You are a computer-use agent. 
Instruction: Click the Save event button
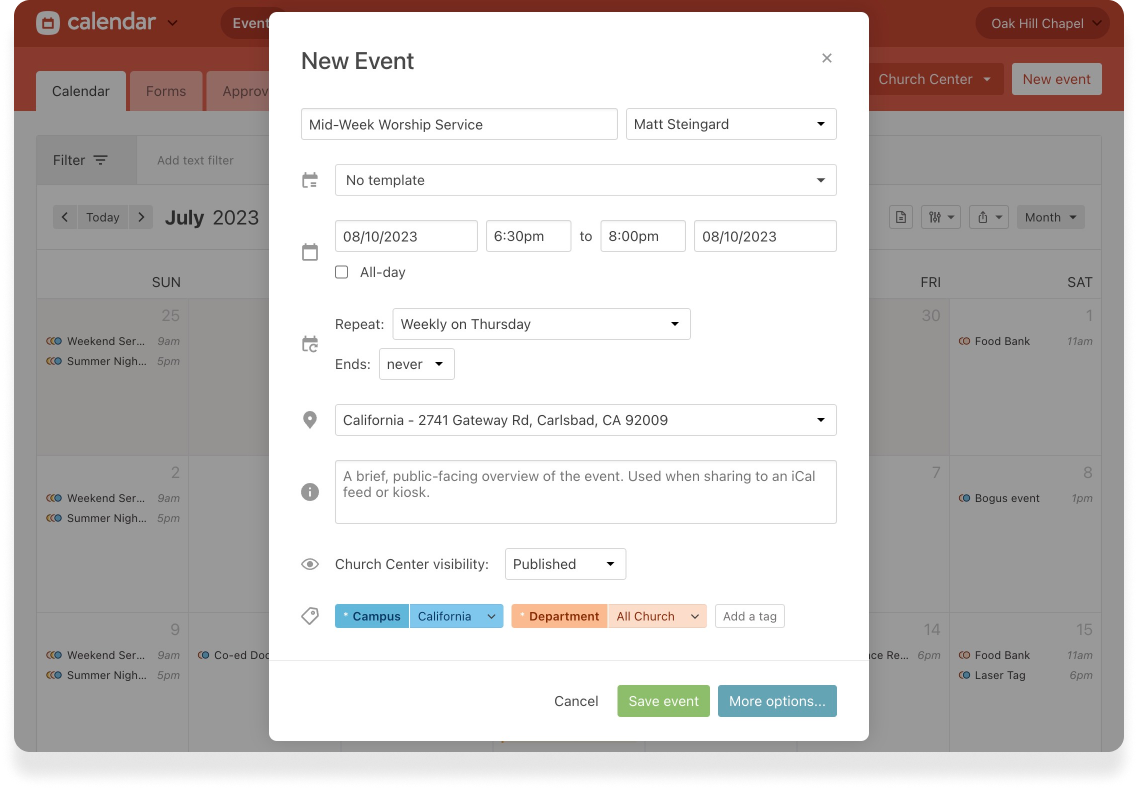pyautogui.click(x=663, y=701)
